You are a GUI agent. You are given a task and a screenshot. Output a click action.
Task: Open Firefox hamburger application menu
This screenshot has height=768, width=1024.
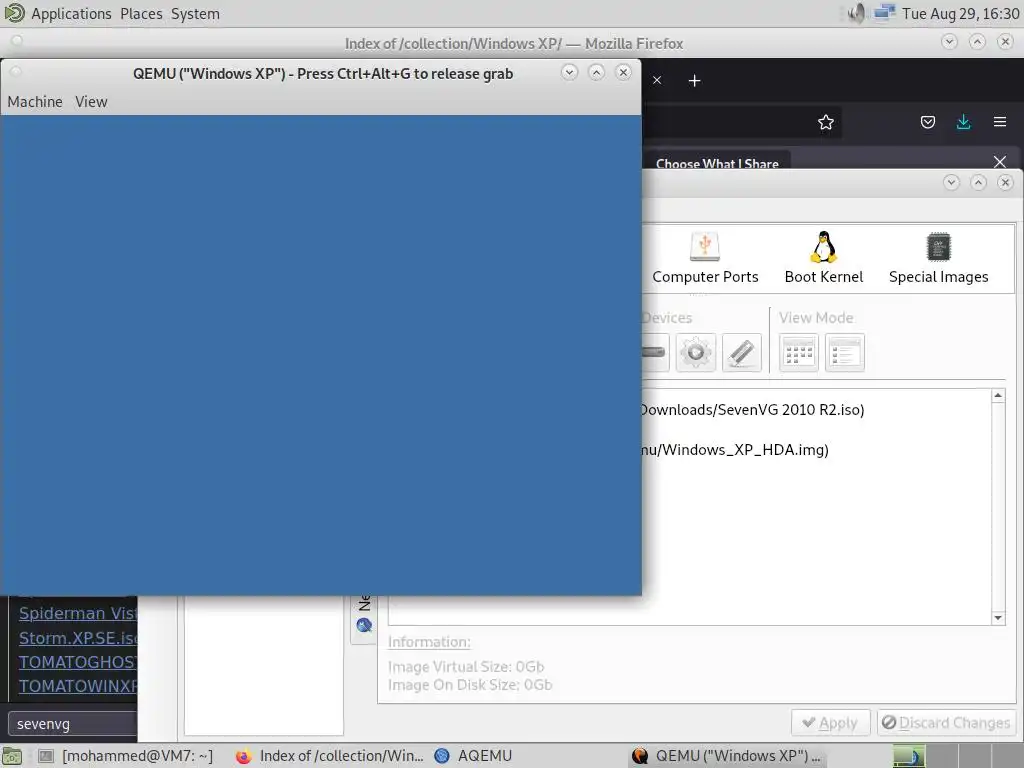(x=1000, y=122)
